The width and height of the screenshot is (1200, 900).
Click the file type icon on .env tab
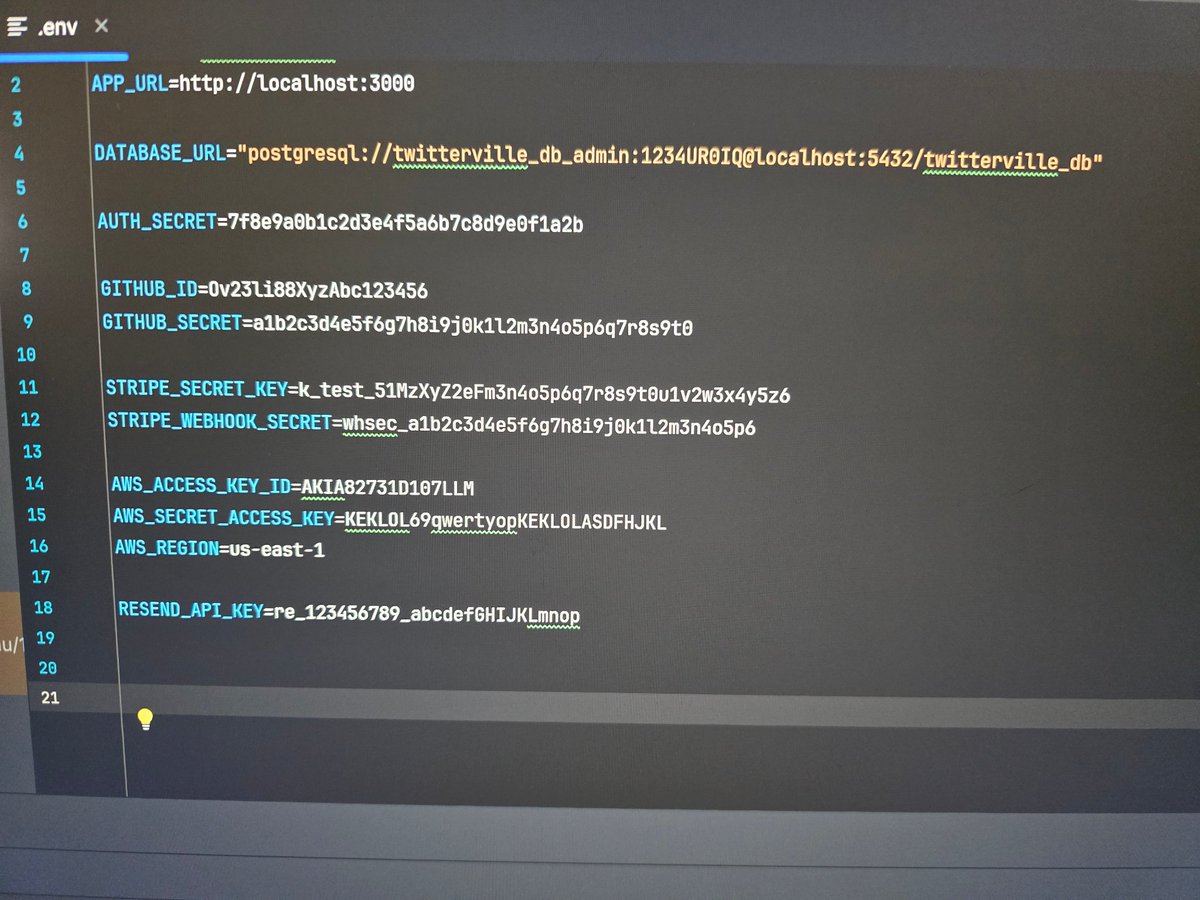(x=16, y=27)
